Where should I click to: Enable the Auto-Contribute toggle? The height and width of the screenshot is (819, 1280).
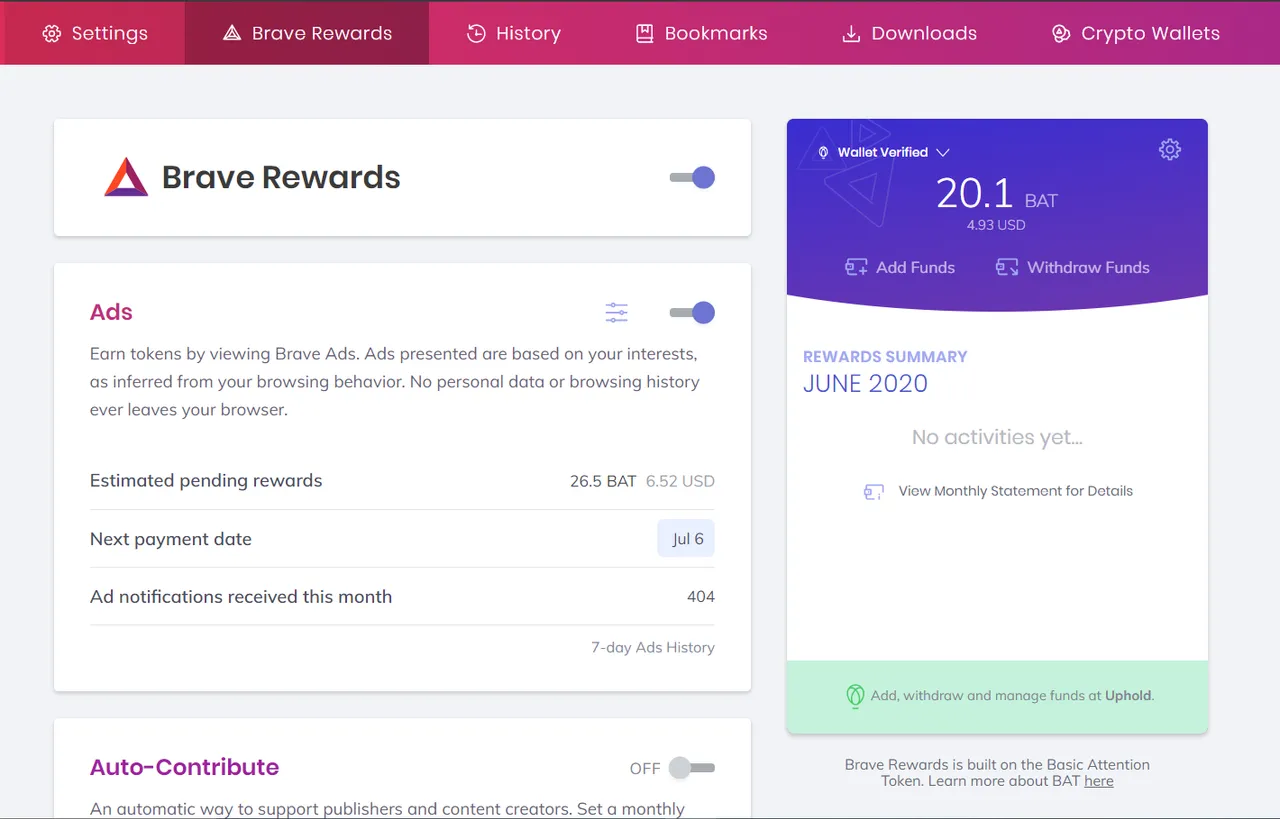click(x=692, y=768)
